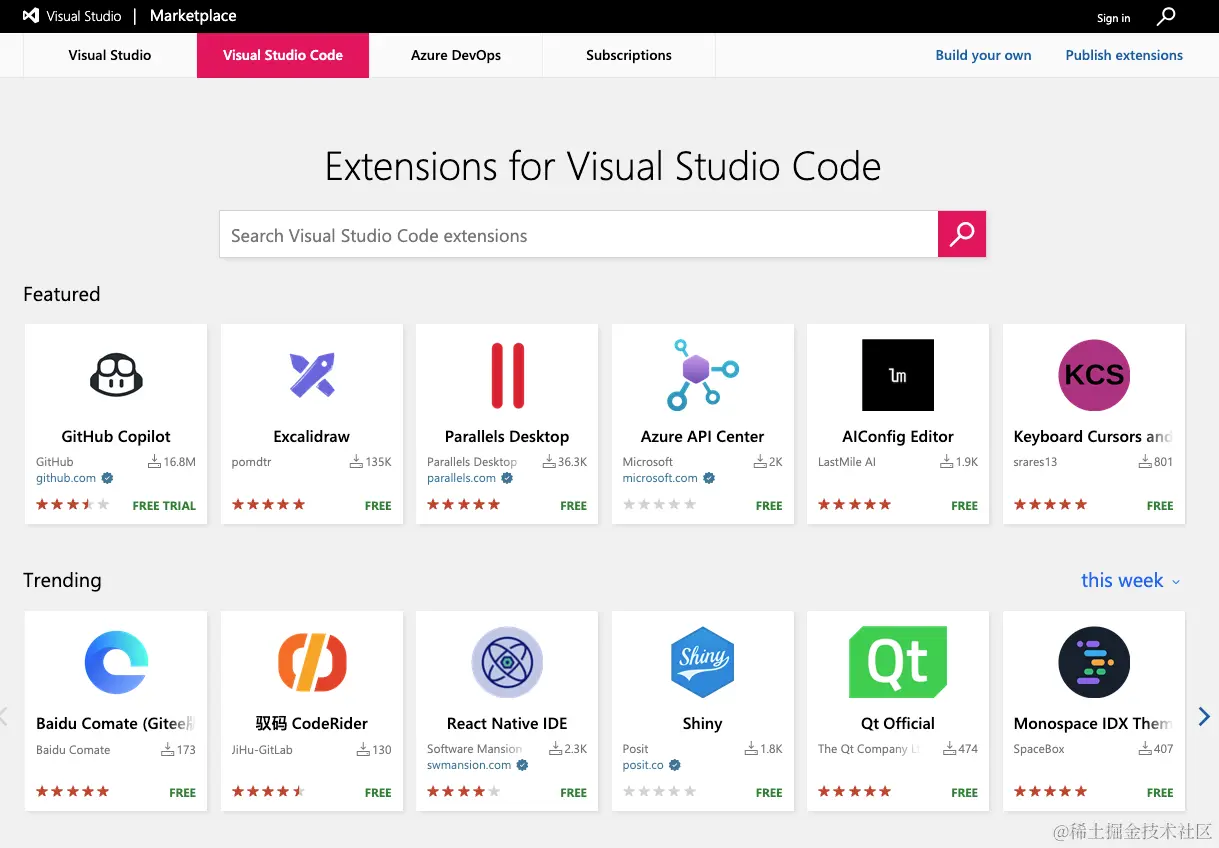Screen dimensions: 1219x848
Task: Visit the microsoft.com publisher link
Action: [x=660, y=479]
